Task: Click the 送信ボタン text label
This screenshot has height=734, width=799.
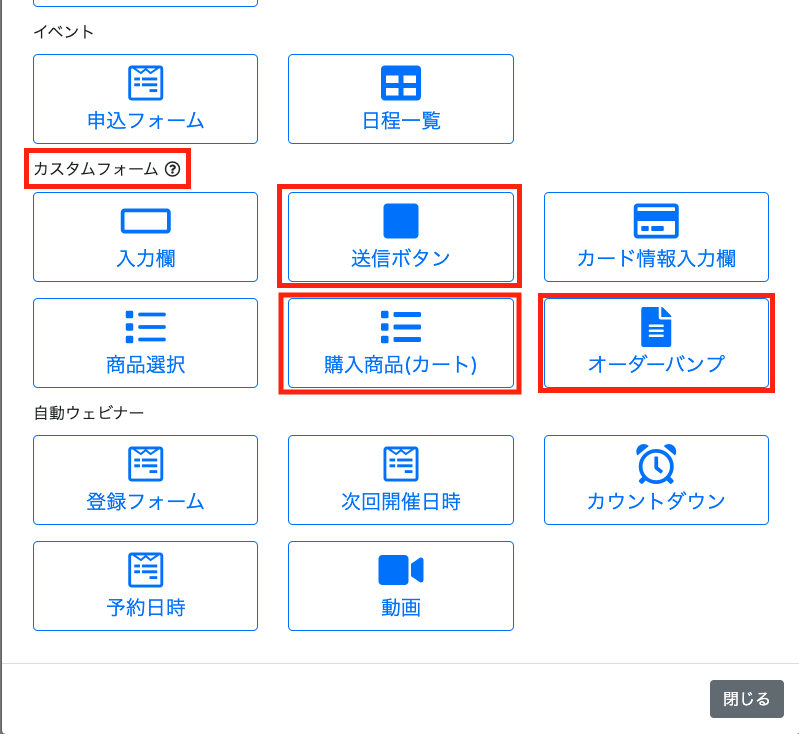Action: (401, 259)
